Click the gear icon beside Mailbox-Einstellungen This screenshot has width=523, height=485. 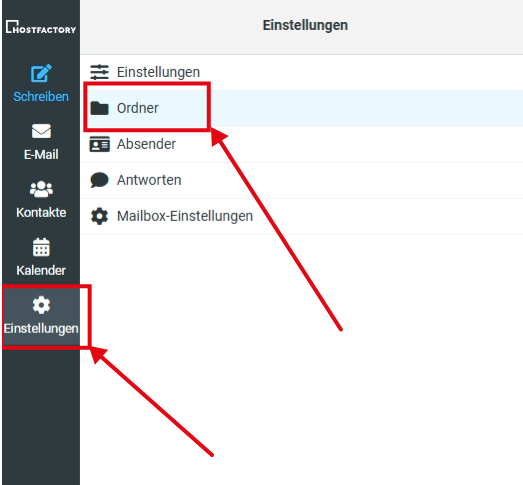(x=99, y=216)
